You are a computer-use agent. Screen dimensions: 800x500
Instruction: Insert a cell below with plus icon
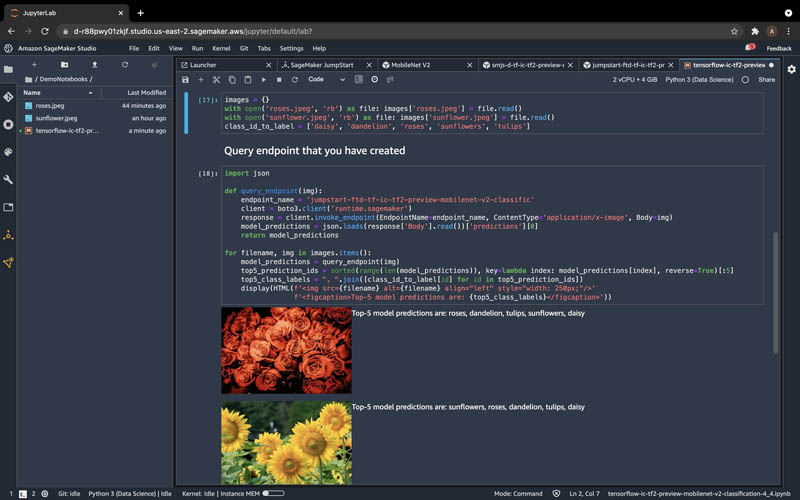[x=201, y=80]
